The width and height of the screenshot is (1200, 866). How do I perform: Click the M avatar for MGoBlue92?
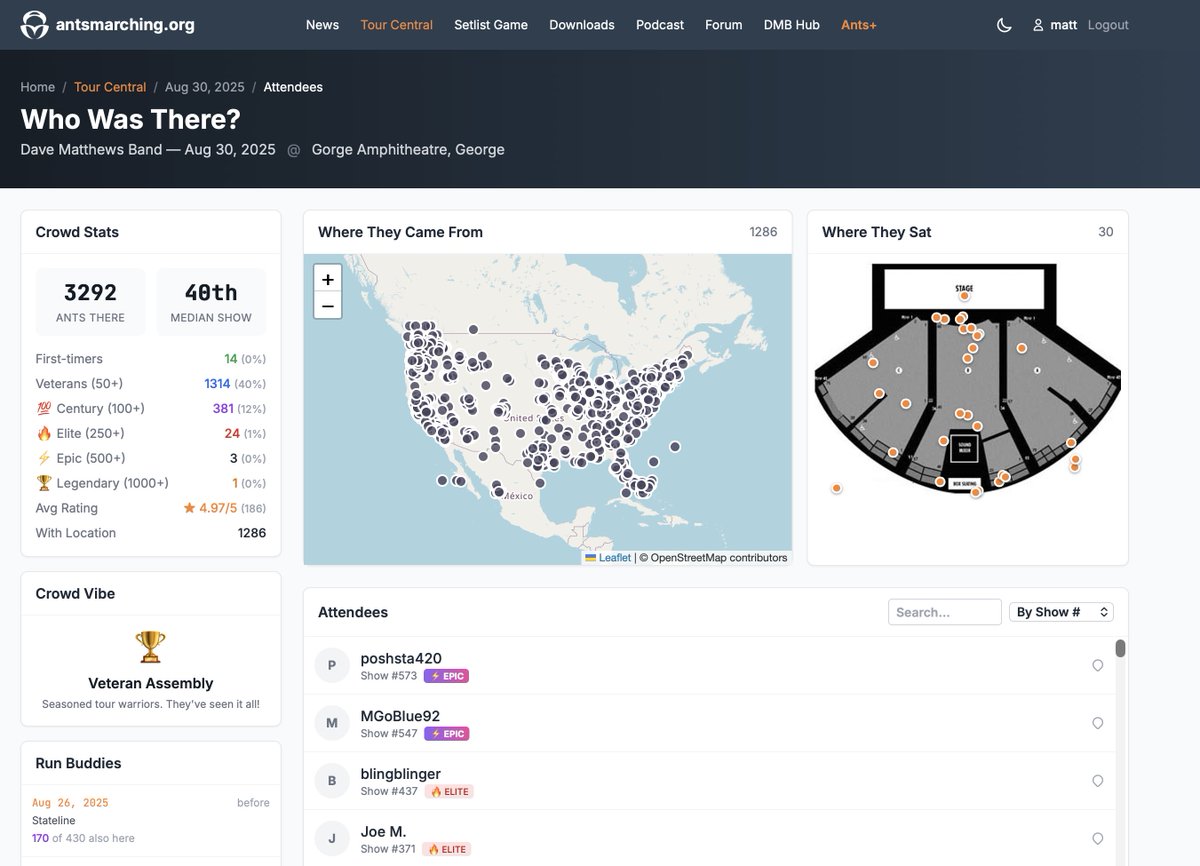tap(332, 723)
